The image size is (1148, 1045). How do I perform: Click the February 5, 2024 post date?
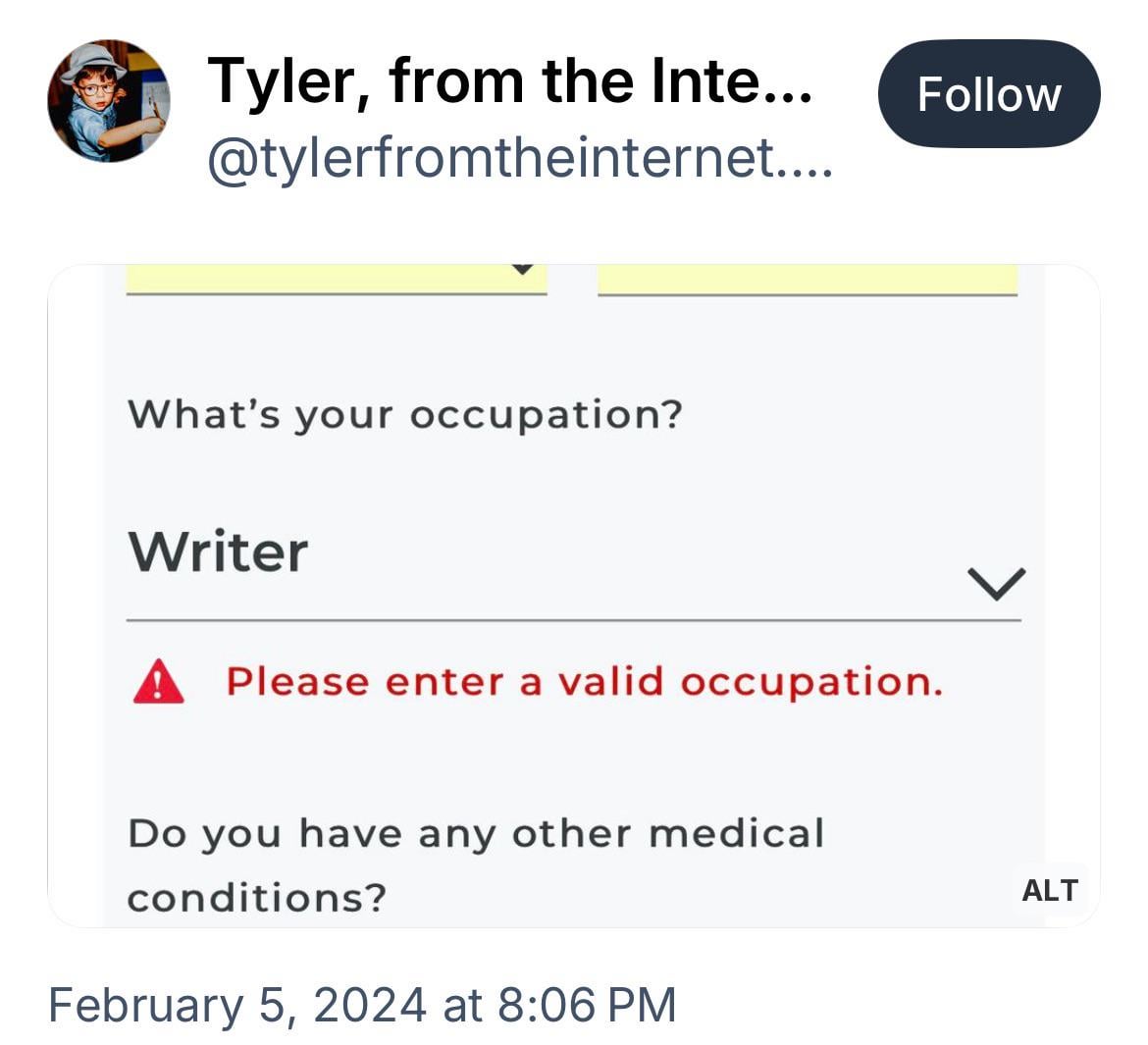(237, 1005)
